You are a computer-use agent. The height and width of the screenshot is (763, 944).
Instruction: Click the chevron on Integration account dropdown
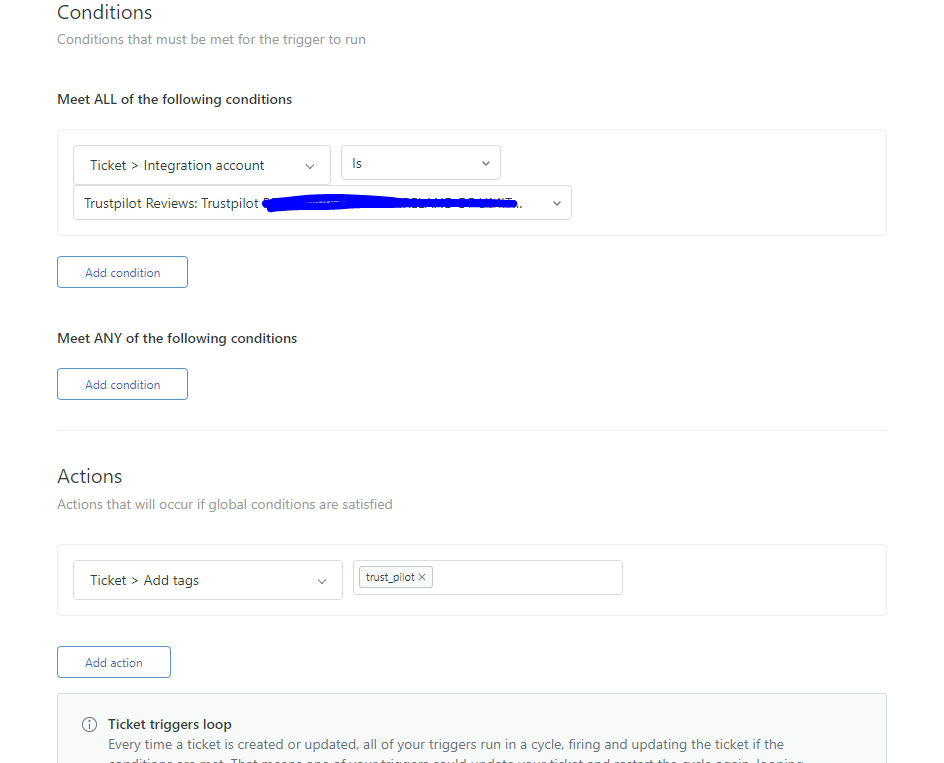(310, 164)
